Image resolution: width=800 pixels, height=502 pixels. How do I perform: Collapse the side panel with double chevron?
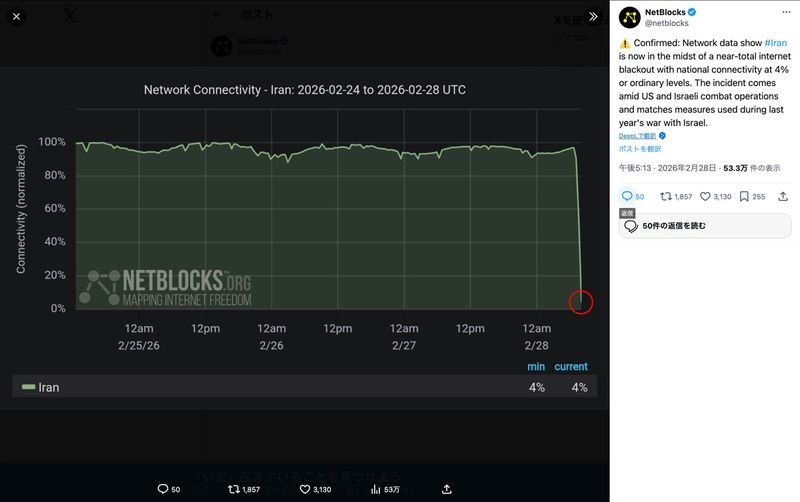592,16
